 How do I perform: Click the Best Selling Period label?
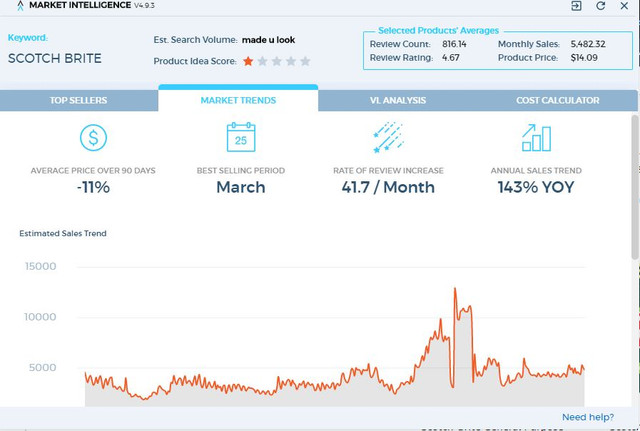tap(241, 171)
